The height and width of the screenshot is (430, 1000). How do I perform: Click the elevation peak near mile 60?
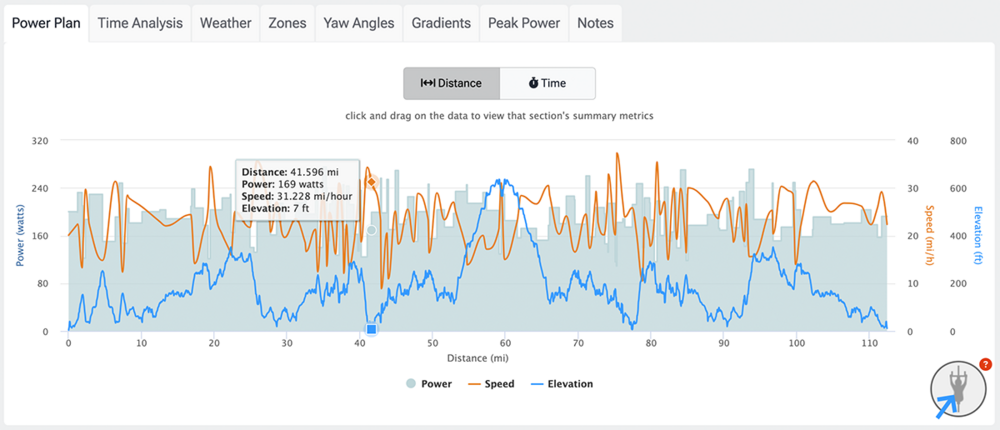point(505,181)
